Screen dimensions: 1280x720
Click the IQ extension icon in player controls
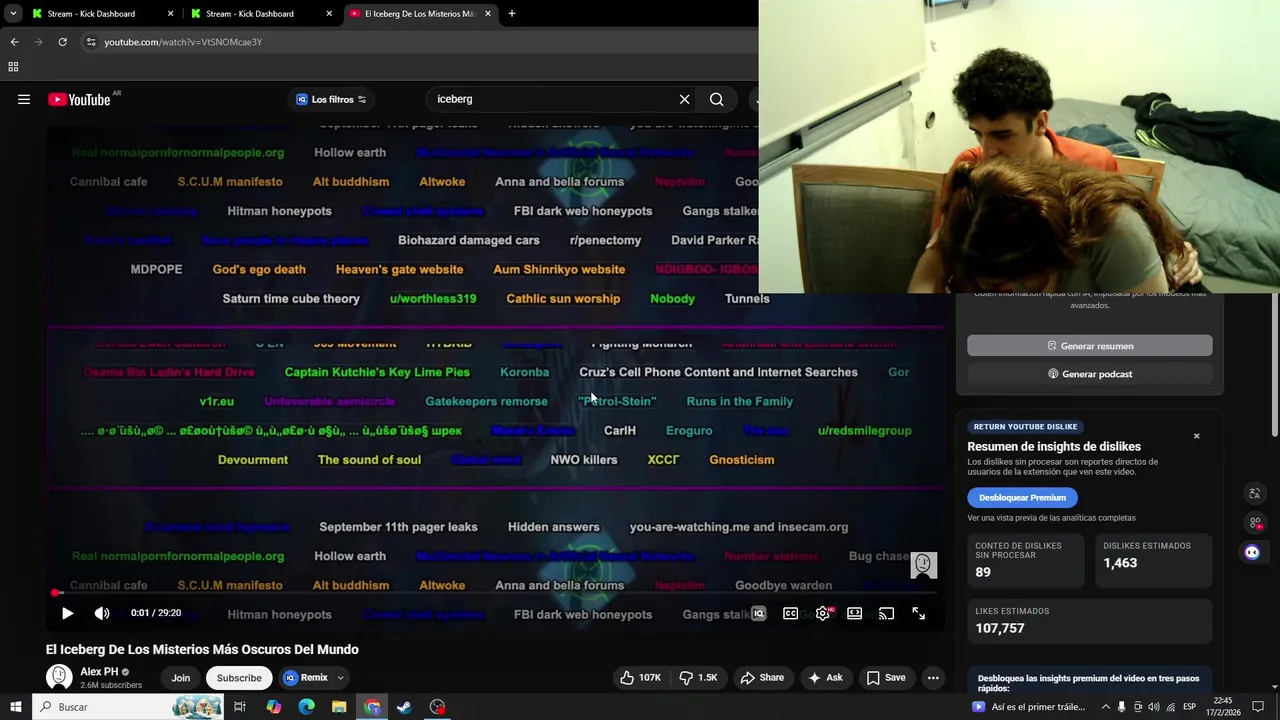(x=759, y=613)
